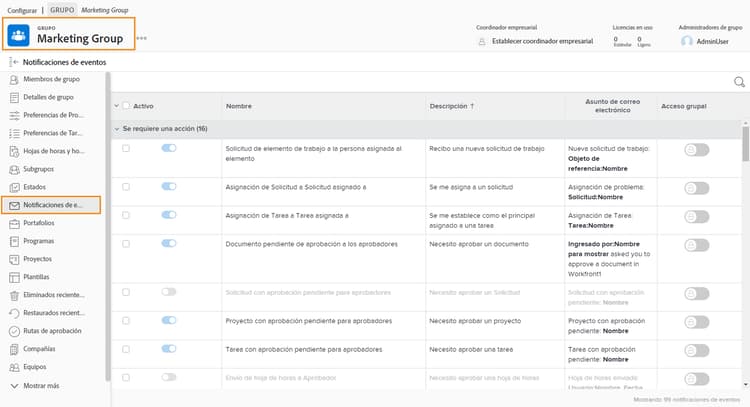
Task: Click Establecer coordinador empresarial
Action: (542, 42)
